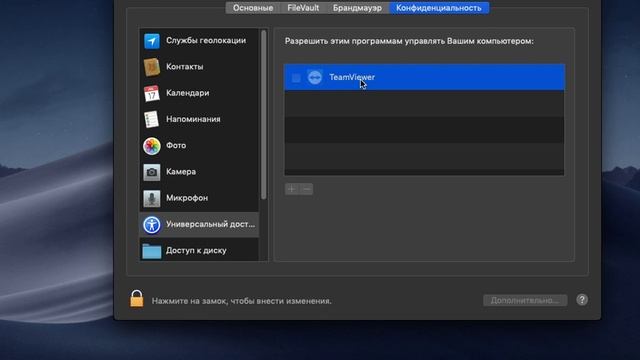
Task: Switch to the Основные tab
Action: click(x=253, y=8)
